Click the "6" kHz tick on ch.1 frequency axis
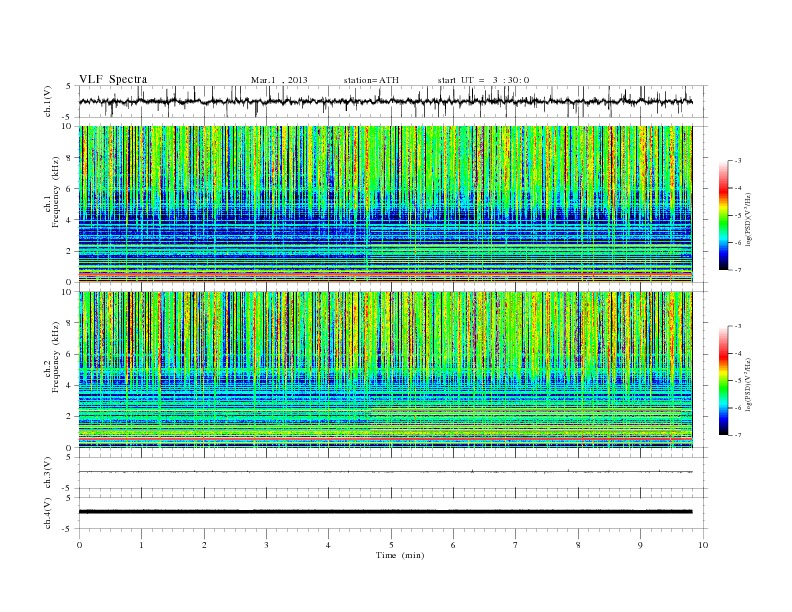The height and width of the screenshot is (612, 792). coord(70,189)
